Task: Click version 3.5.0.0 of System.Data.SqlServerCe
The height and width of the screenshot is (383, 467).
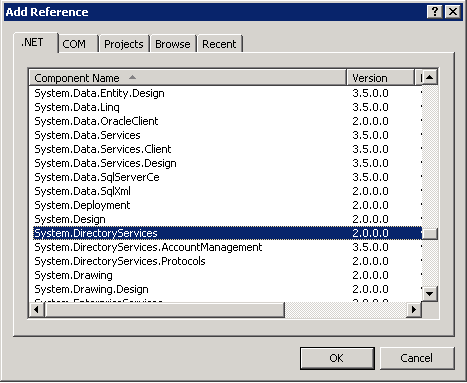Action: (x=370, y=177)
